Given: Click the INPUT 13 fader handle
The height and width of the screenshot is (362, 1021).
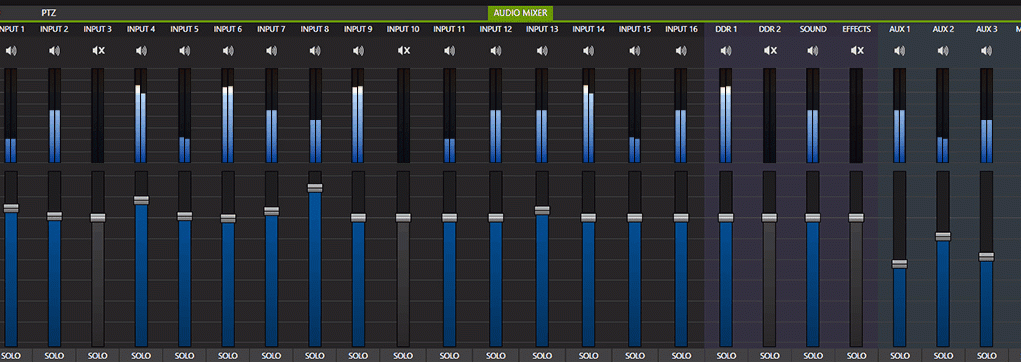Looking at the screenshot, I should (542, 210).
